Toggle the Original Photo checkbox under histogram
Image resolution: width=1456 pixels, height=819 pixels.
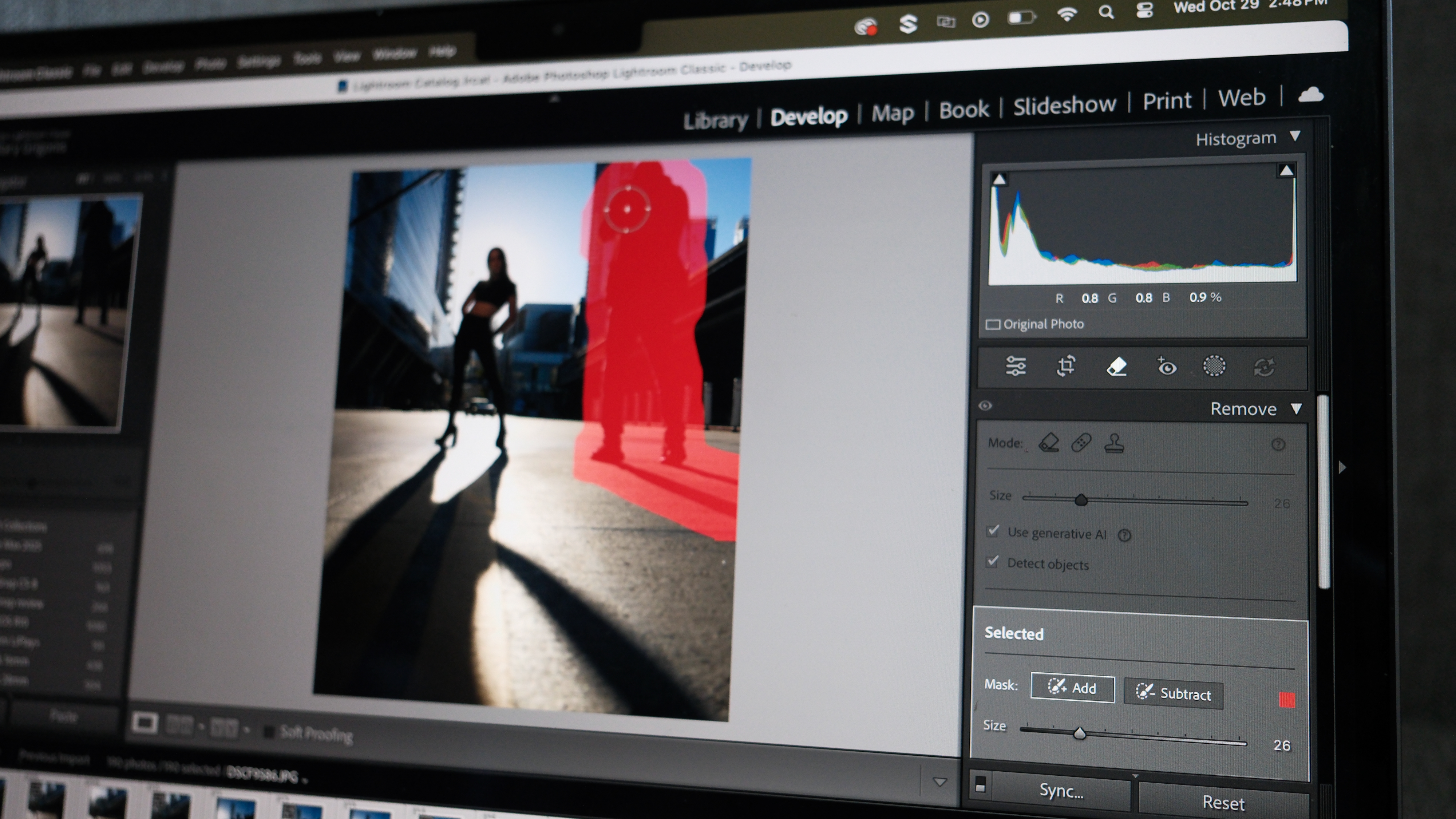tap(993, 324)
